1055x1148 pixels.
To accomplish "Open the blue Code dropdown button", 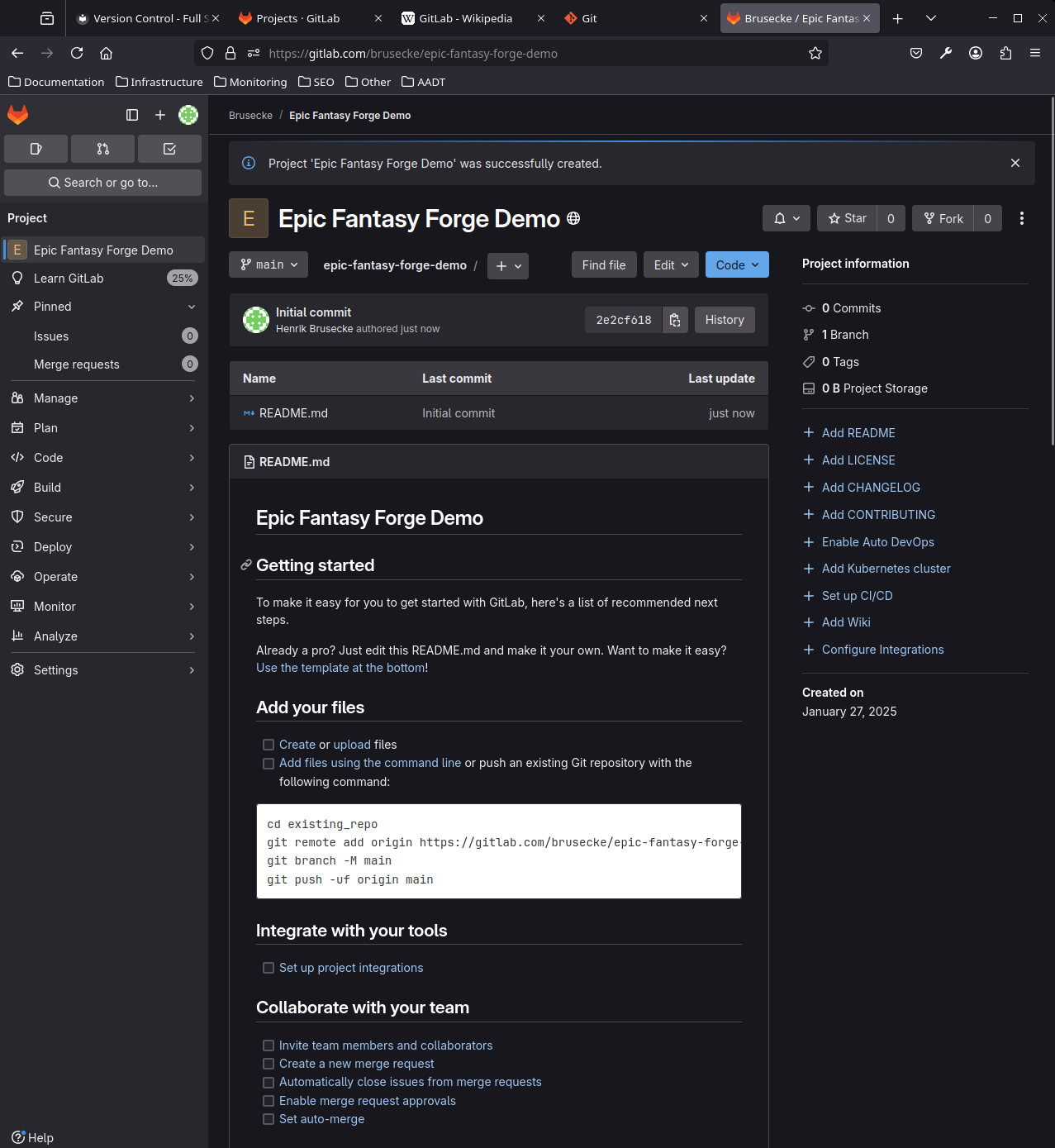I will point(737,264).
